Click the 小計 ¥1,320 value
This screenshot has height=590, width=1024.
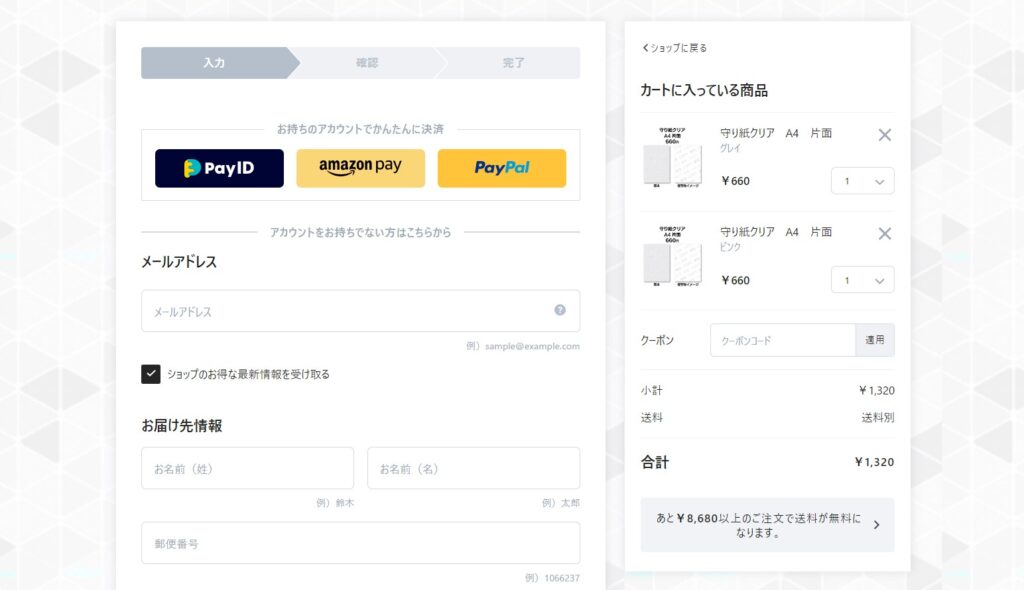tap(876, 391)
